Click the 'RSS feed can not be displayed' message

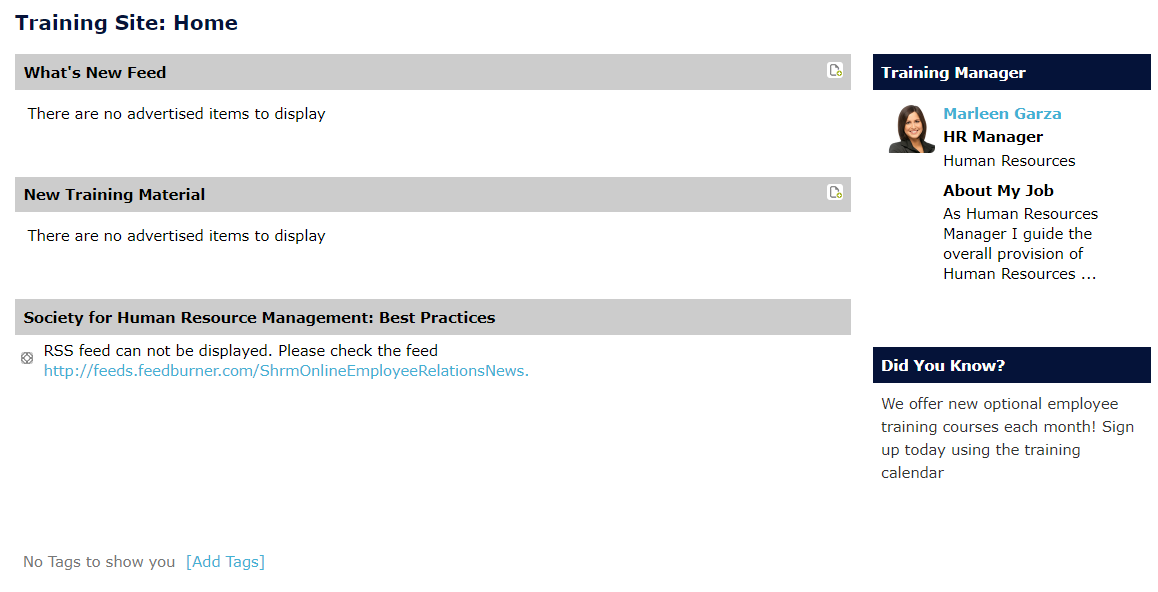(x=241, y=351)
